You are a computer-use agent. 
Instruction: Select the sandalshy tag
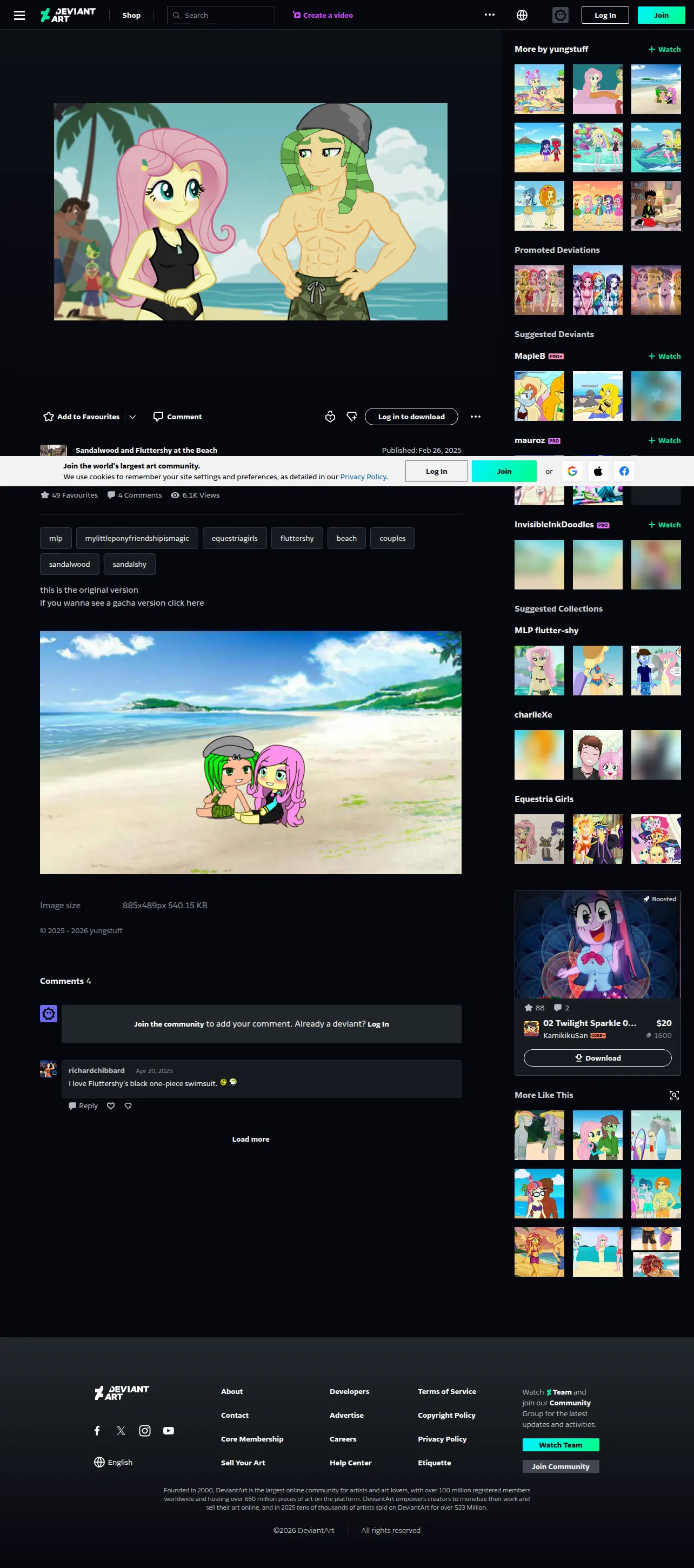coord(130,564)
